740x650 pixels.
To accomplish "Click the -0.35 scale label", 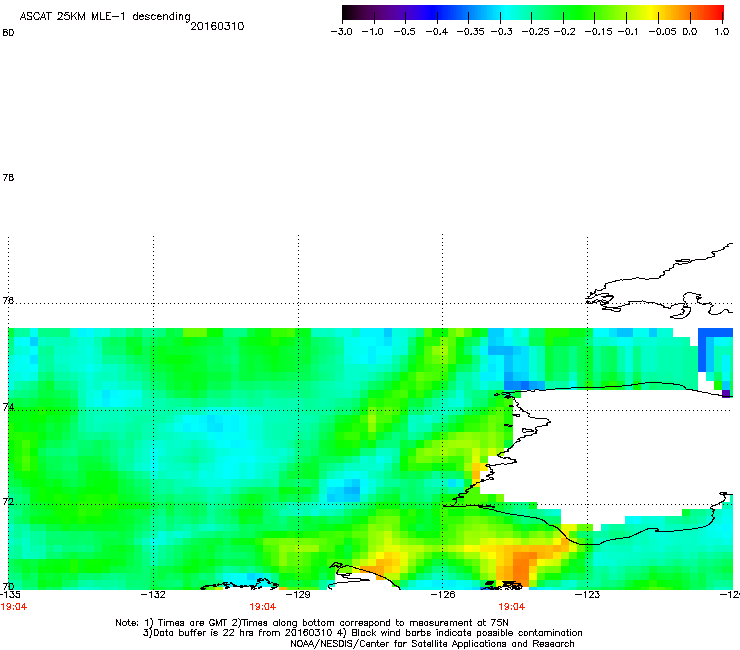I will 471,32.
